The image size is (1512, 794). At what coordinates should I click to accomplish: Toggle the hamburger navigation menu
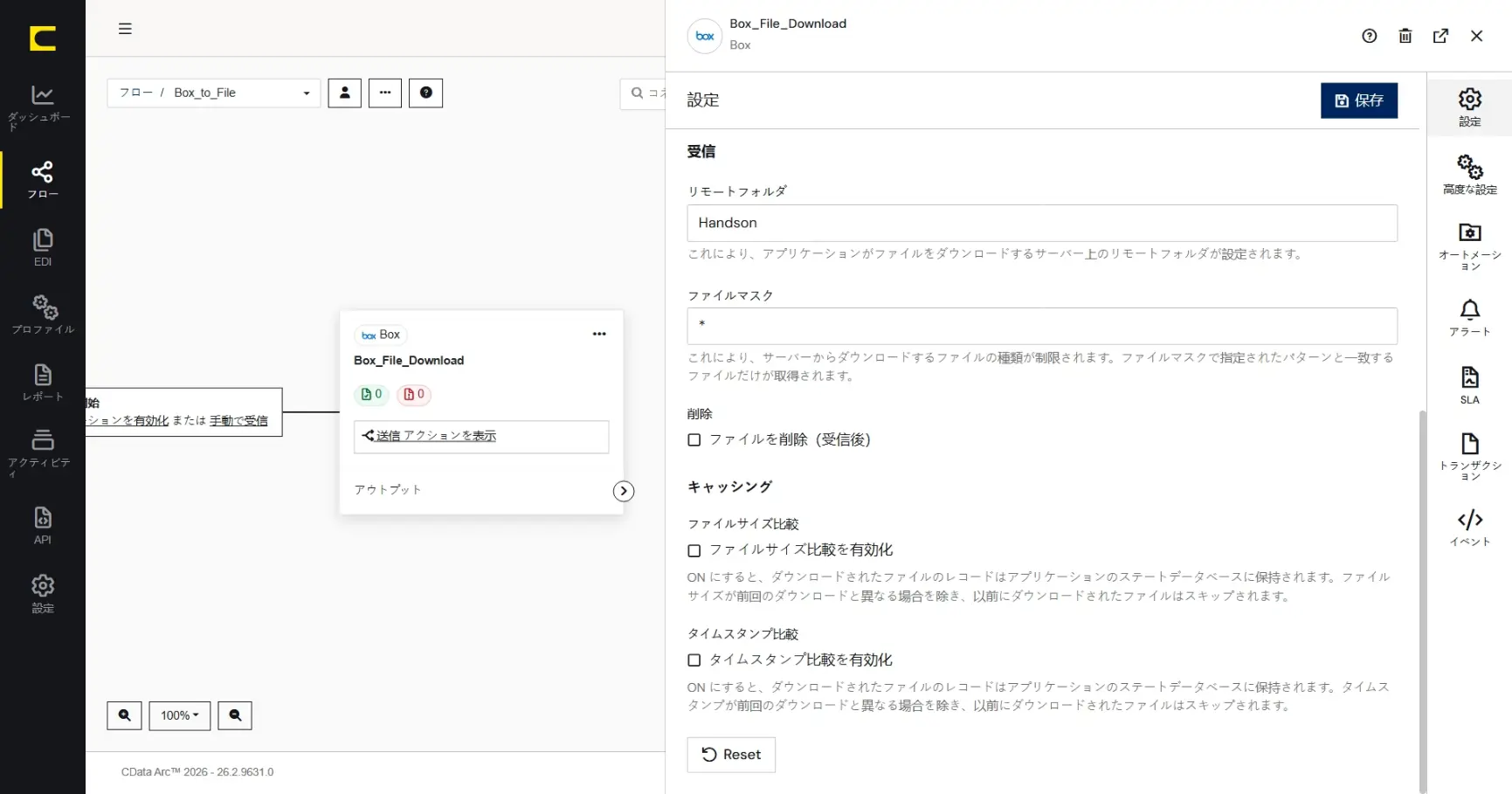[x=125, y=29]
